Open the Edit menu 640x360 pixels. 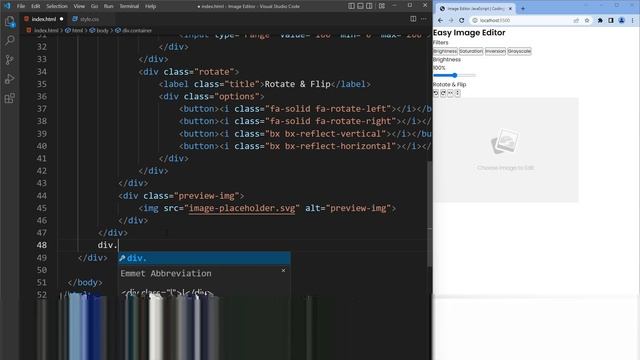tap(36, 6)
